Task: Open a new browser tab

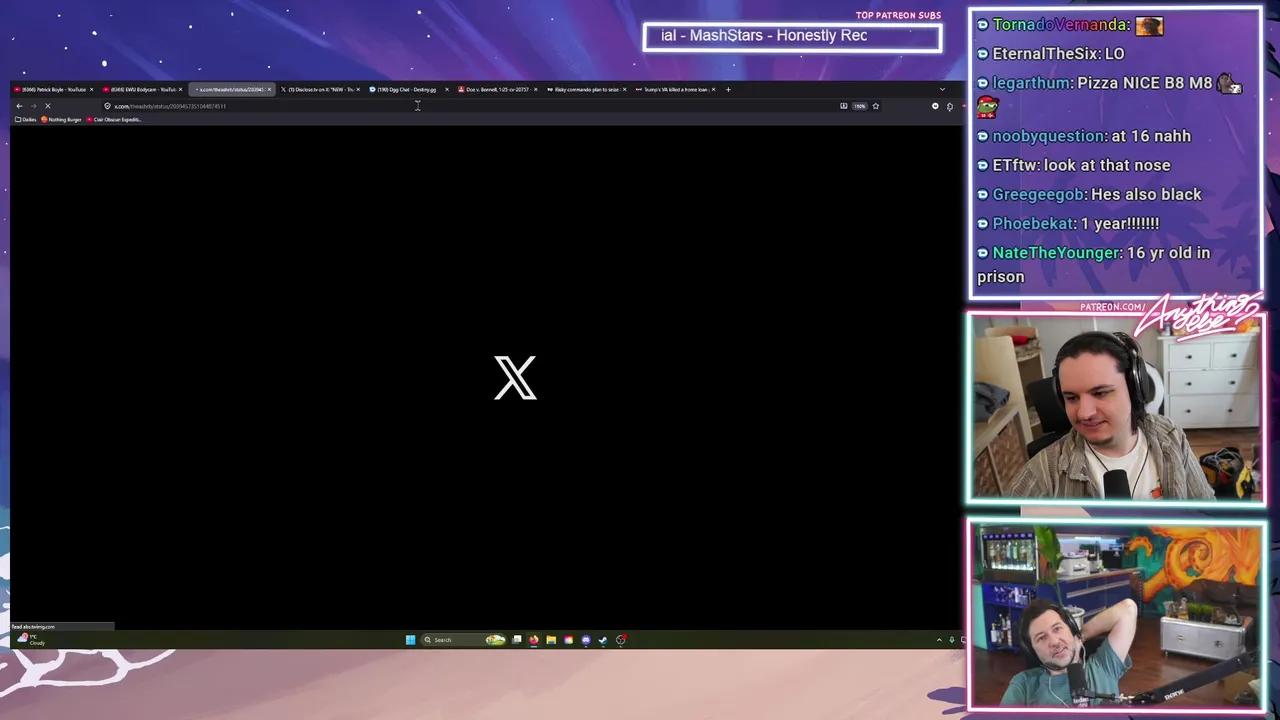Action: [728, 89]
